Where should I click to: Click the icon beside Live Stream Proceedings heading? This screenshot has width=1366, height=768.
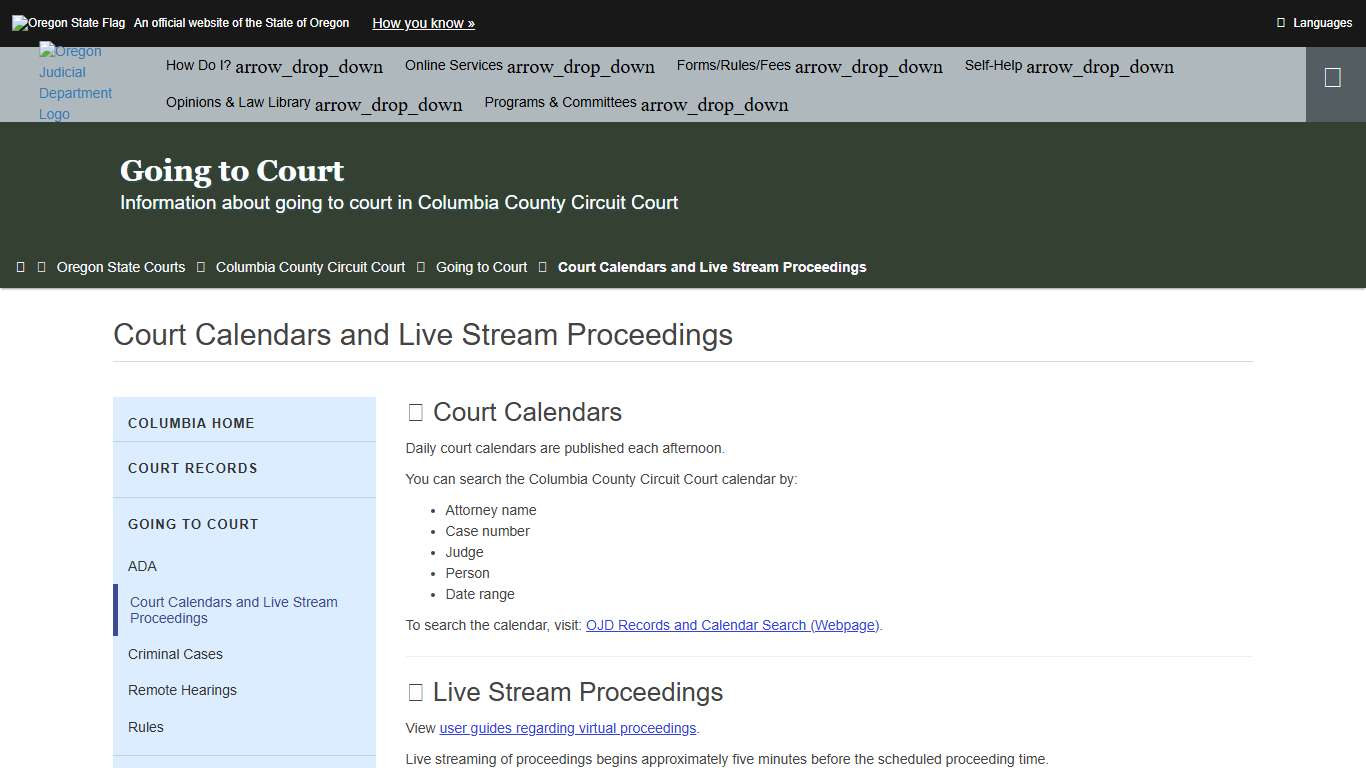pos(414,691)
